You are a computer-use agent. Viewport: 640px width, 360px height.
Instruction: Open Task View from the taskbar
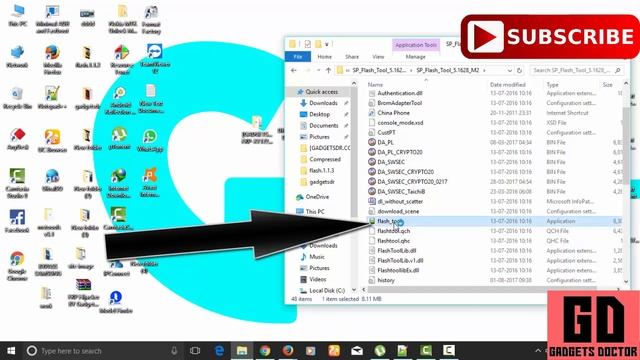pos(195,351)
